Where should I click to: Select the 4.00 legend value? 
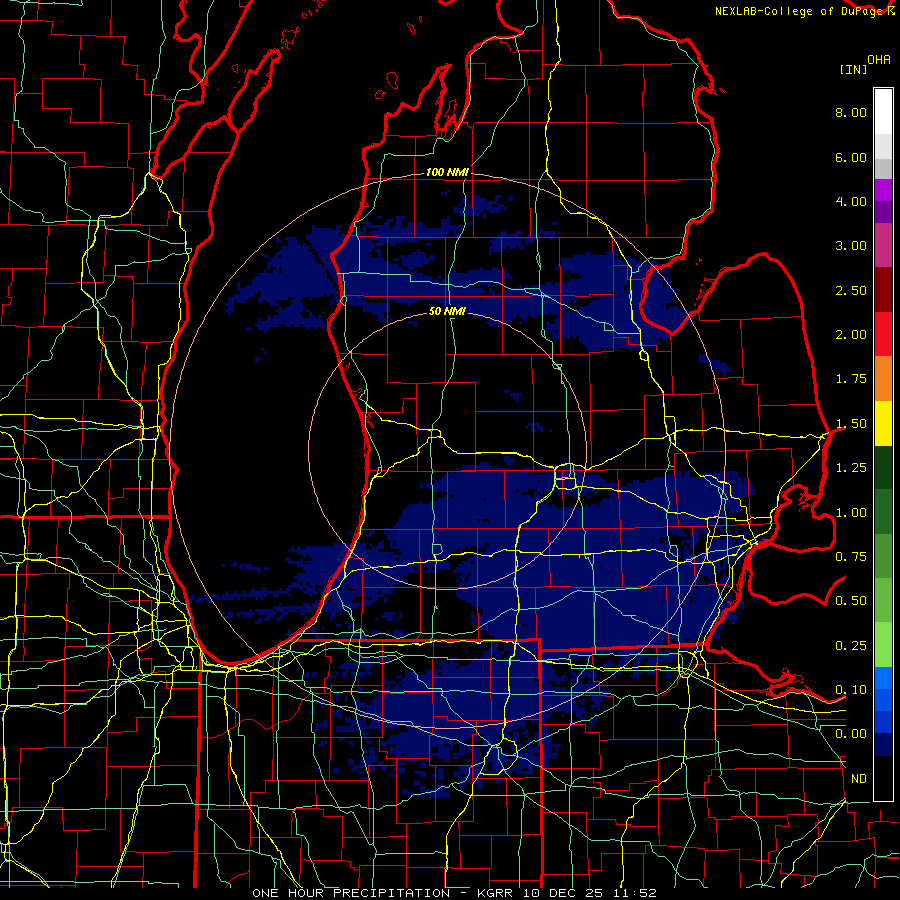pyautogui.click(x=851, y=201)
